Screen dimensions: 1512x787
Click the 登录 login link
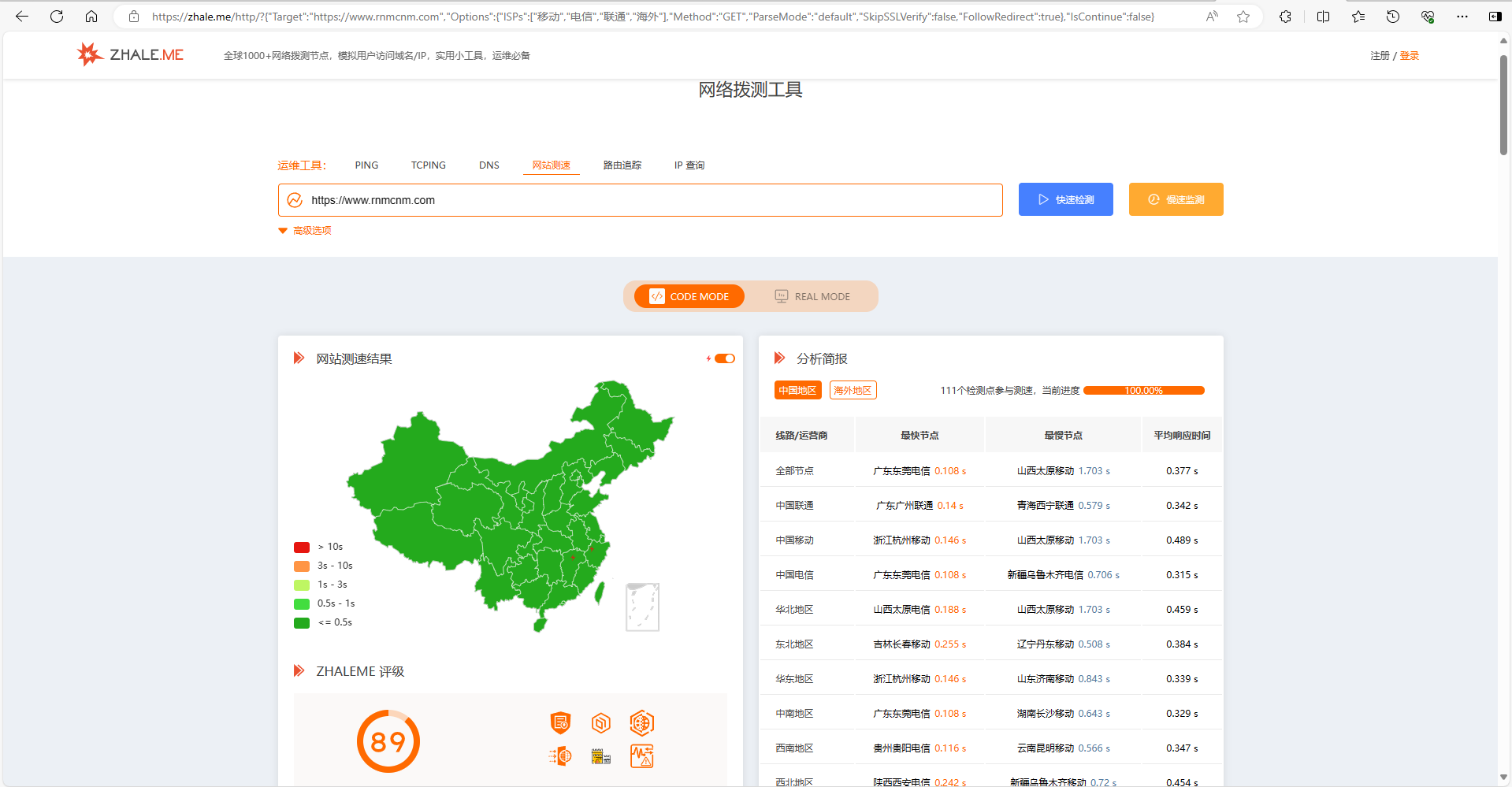(x=1409, y=56)
